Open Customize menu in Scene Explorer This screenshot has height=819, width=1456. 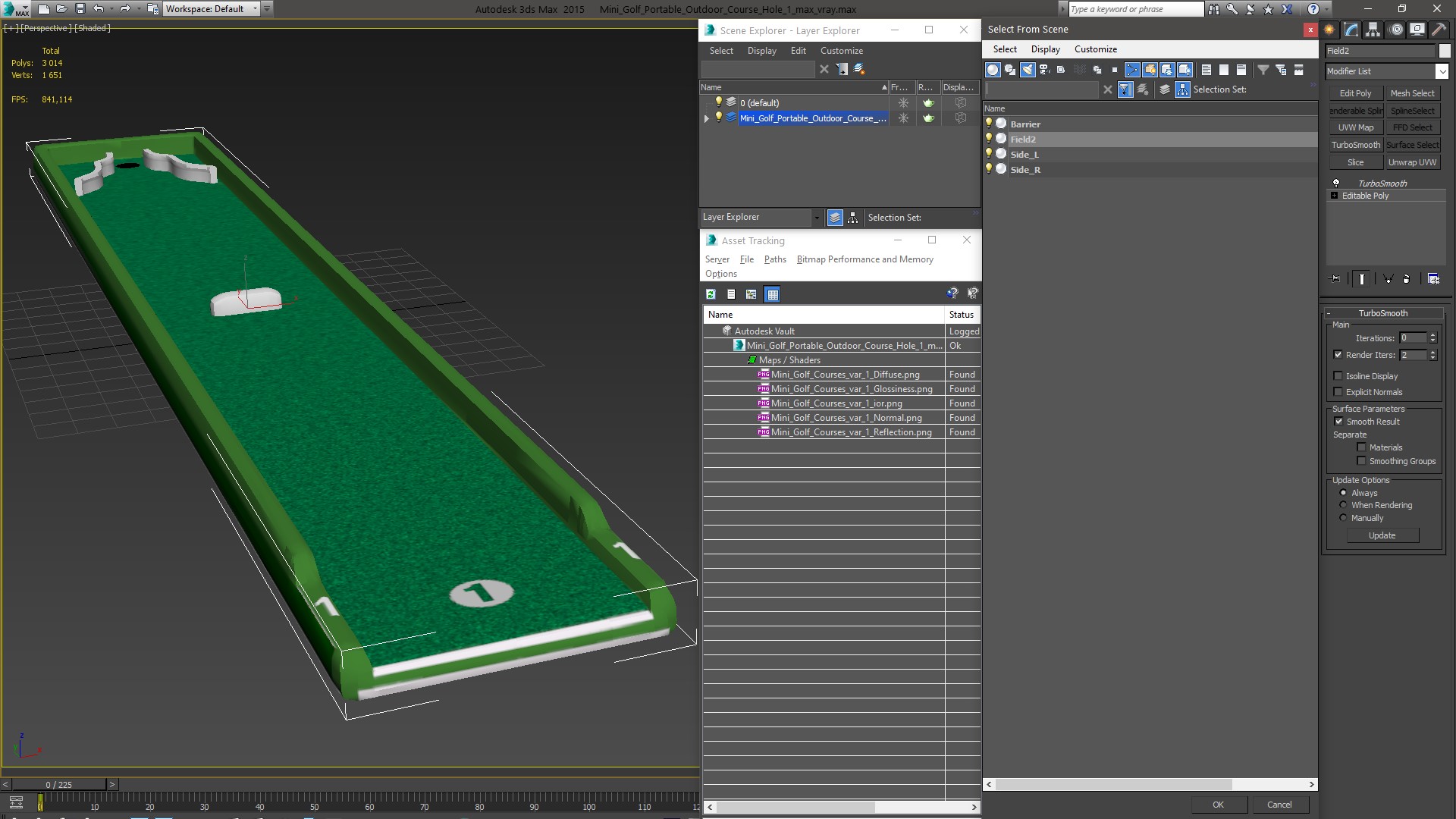coord(842,51)
